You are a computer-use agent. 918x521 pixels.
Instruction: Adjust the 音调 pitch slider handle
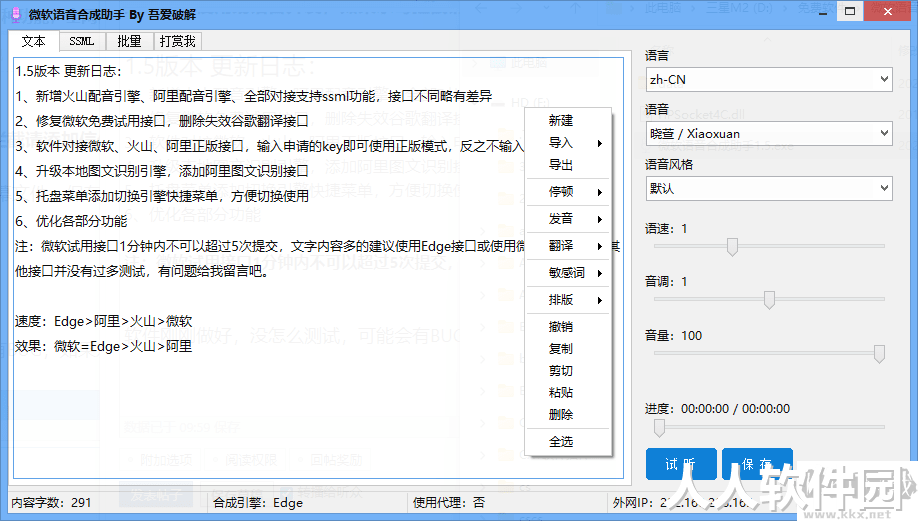[x=769, y=300]
